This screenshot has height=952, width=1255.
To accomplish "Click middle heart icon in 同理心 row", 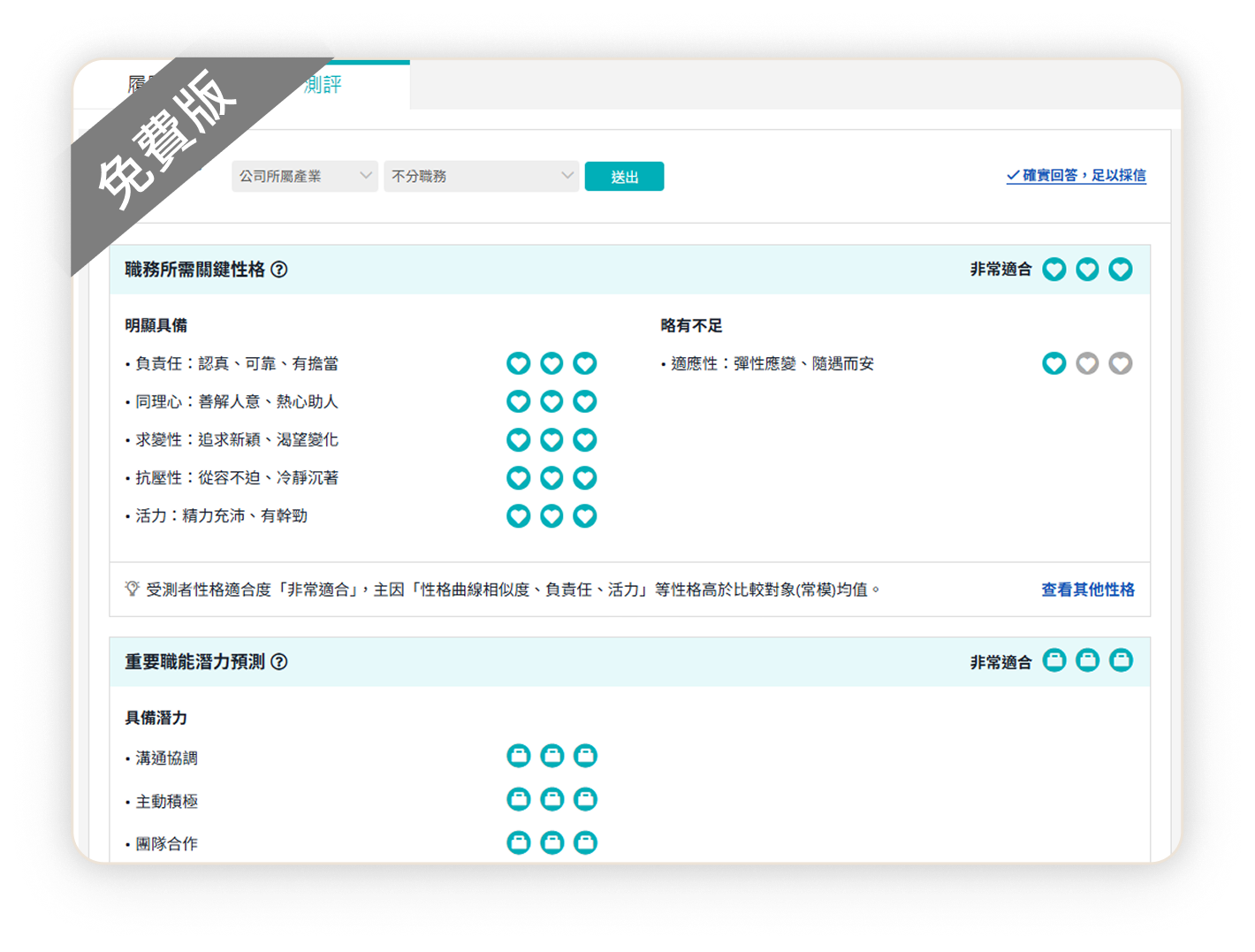I will tap(551, 401).
